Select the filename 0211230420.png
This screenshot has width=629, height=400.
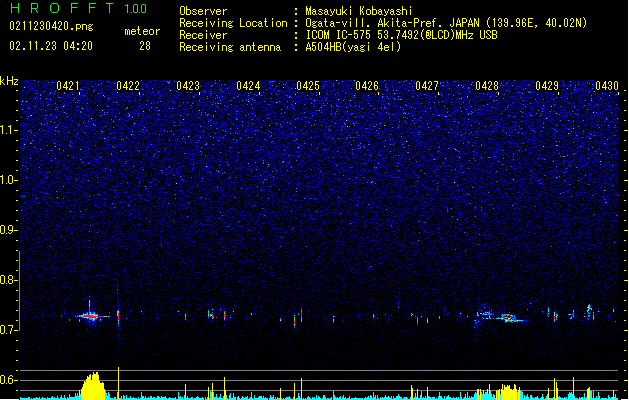pos(51,26)
